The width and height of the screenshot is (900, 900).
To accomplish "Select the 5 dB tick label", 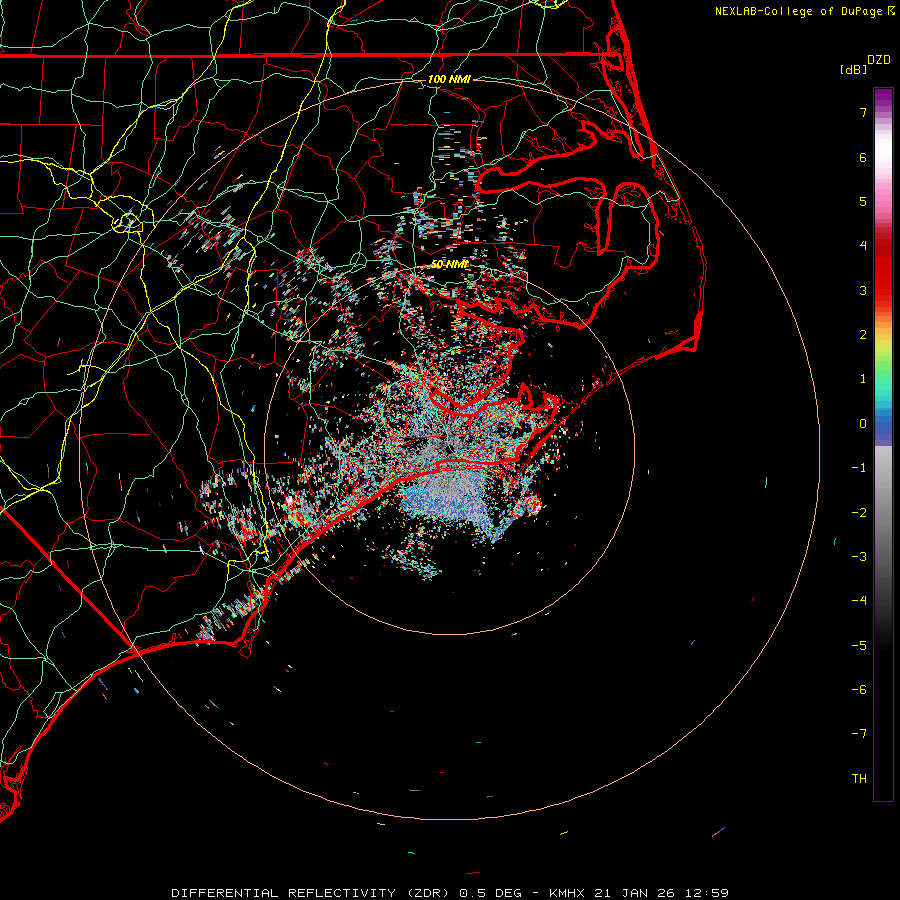I will click(861, 201).
